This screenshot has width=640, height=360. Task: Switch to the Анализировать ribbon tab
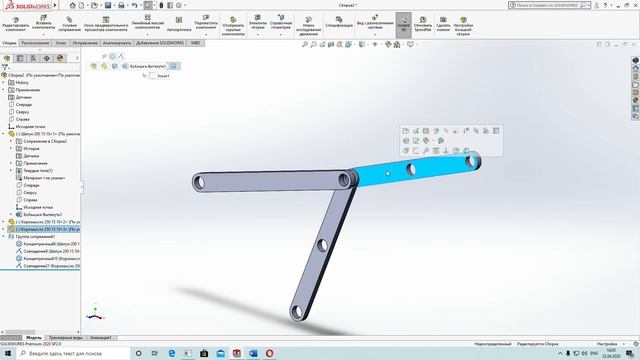117,43
